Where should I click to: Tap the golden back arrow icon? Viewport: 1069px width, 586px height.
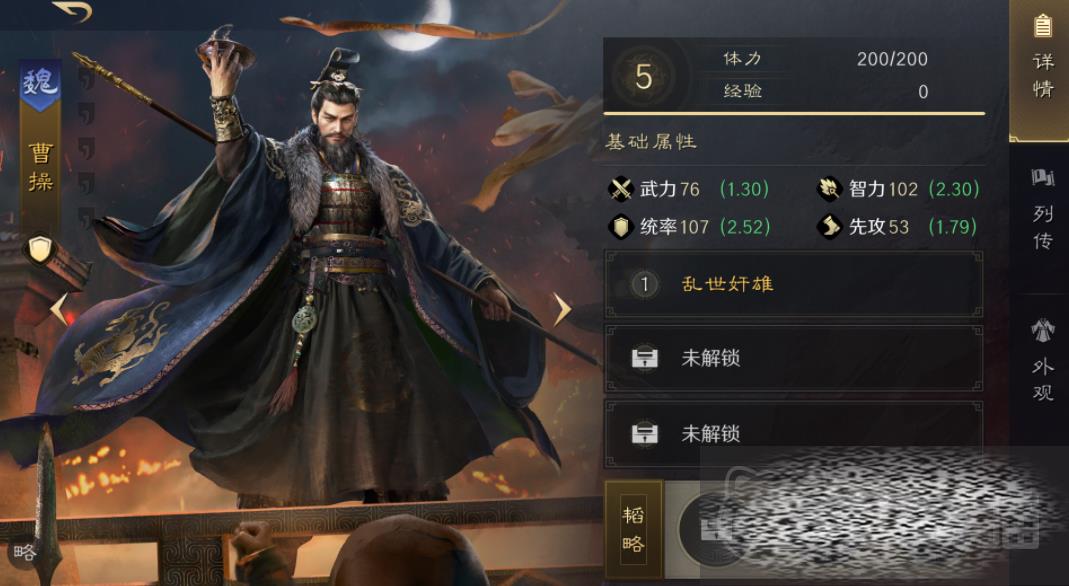[72, 11]
